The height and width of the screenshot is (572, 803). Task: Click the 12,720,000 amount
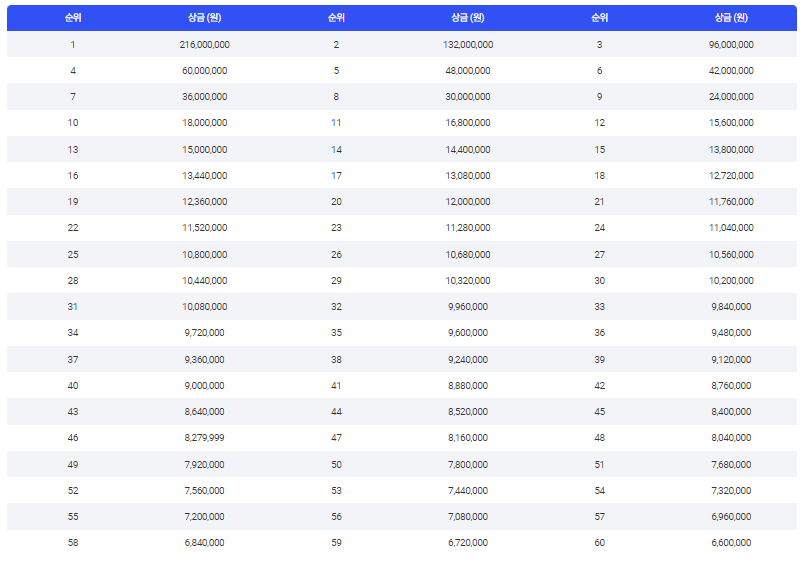[731, 176]
